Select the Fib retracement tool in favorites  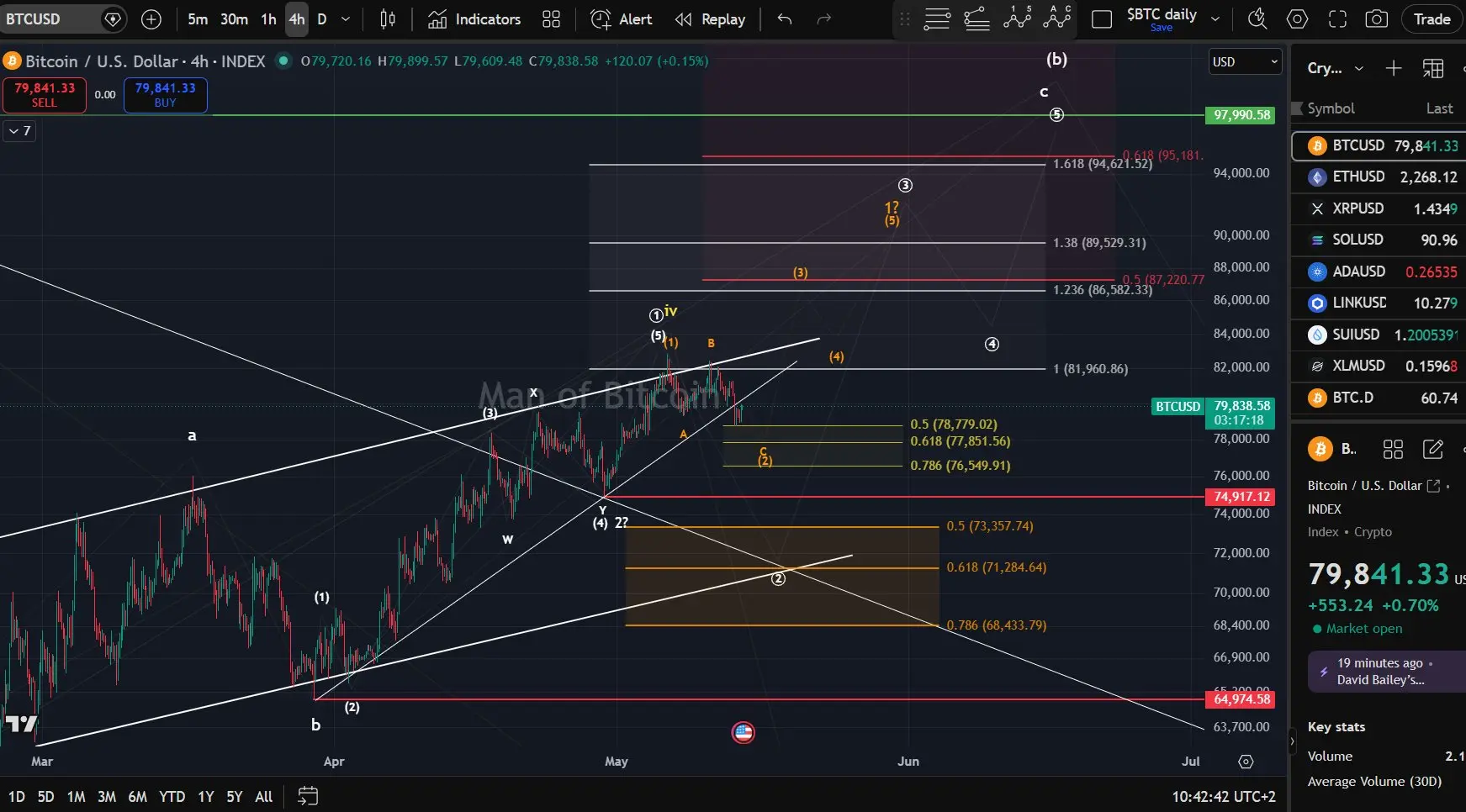936,18
